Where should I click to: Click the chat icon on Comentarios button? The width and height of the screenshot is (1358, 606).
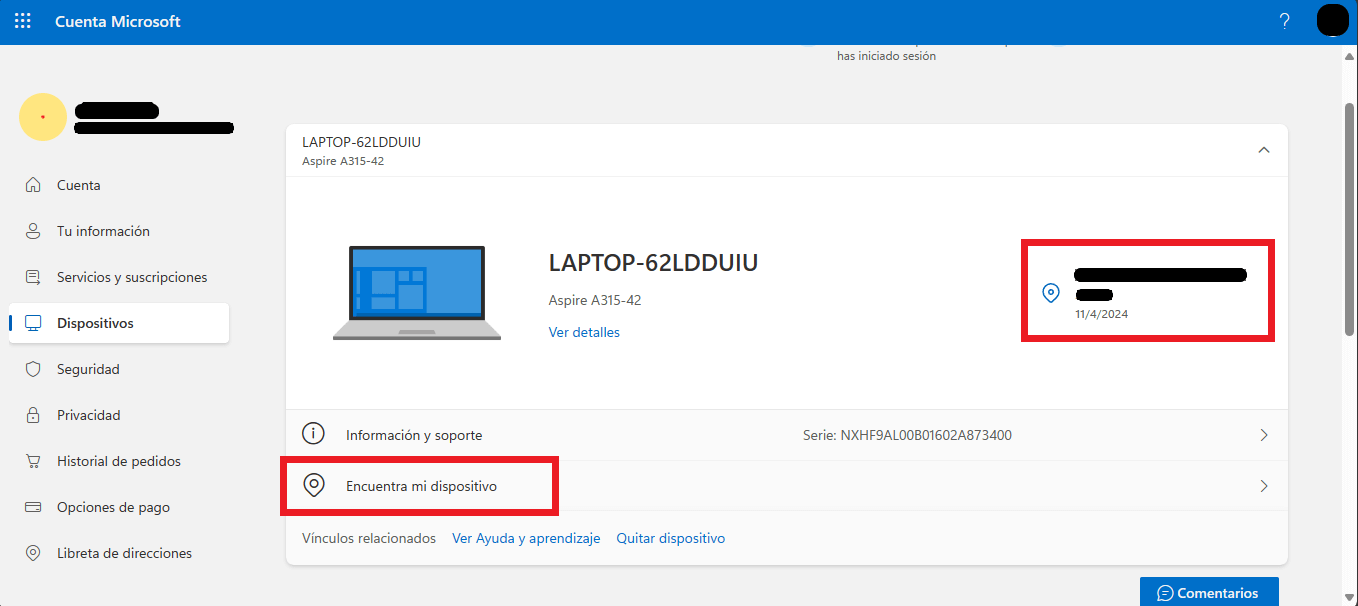pyautogui.click(x=1164, y=593)
